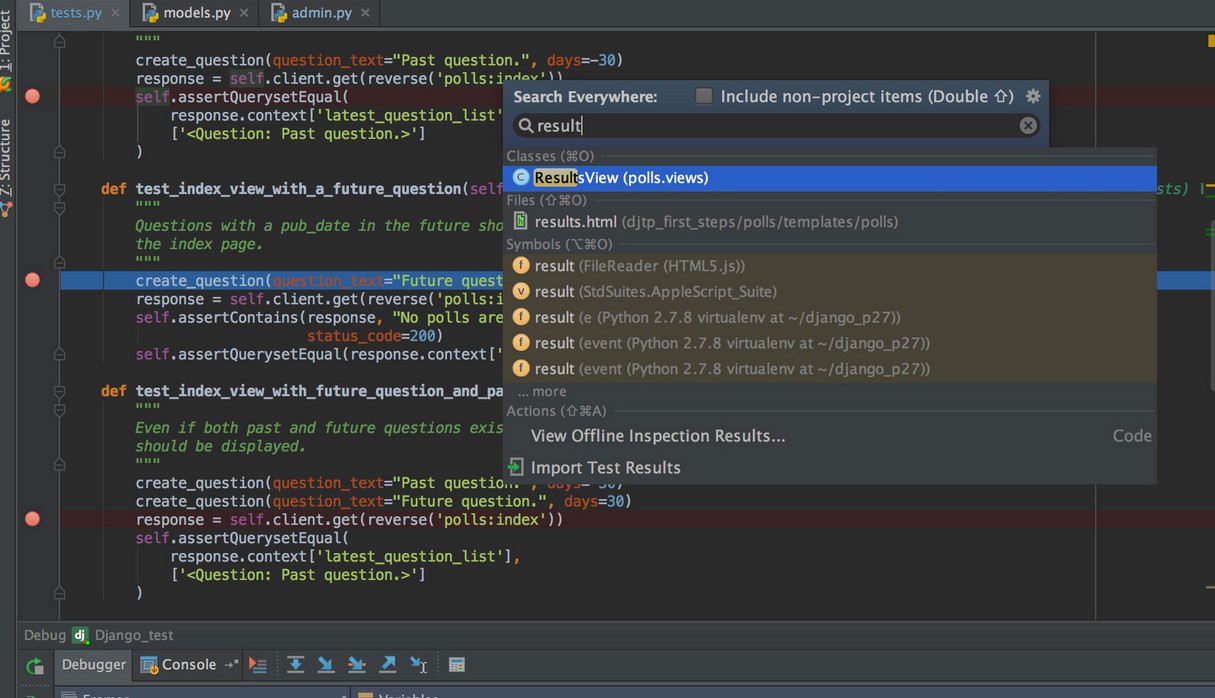The width and height of the screenshot is (1215, 698).
Task: Open the Debugger tab
Action: point(94,664)
